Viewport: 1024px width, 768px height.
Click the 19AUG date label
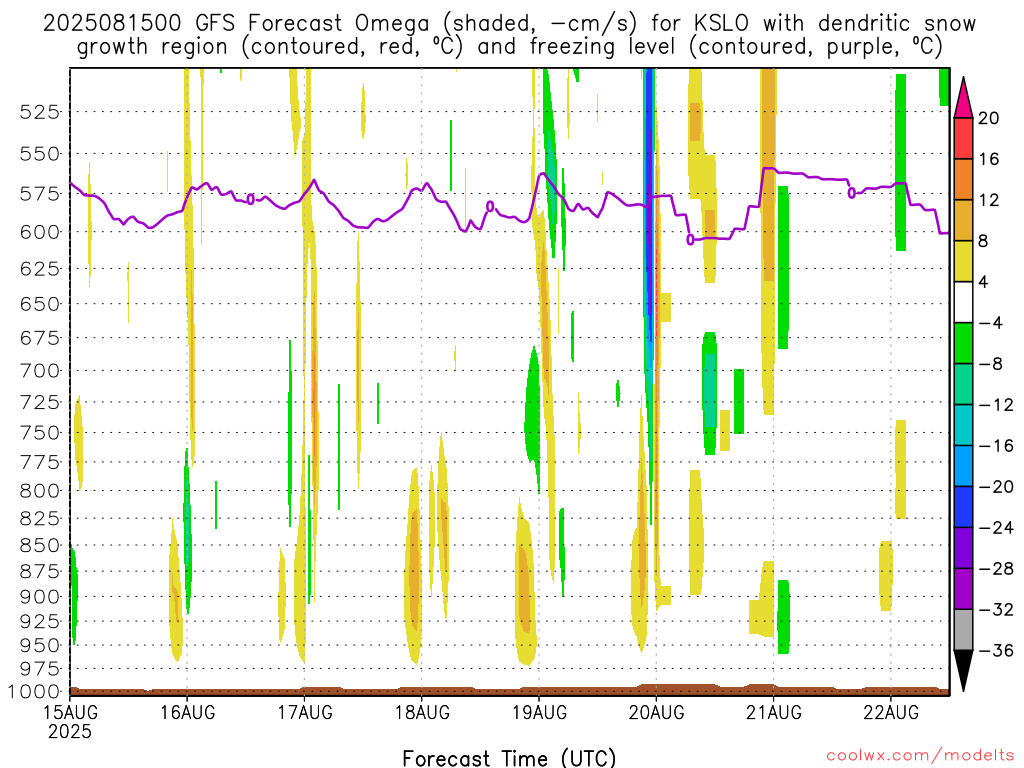[x=539, y=712]
